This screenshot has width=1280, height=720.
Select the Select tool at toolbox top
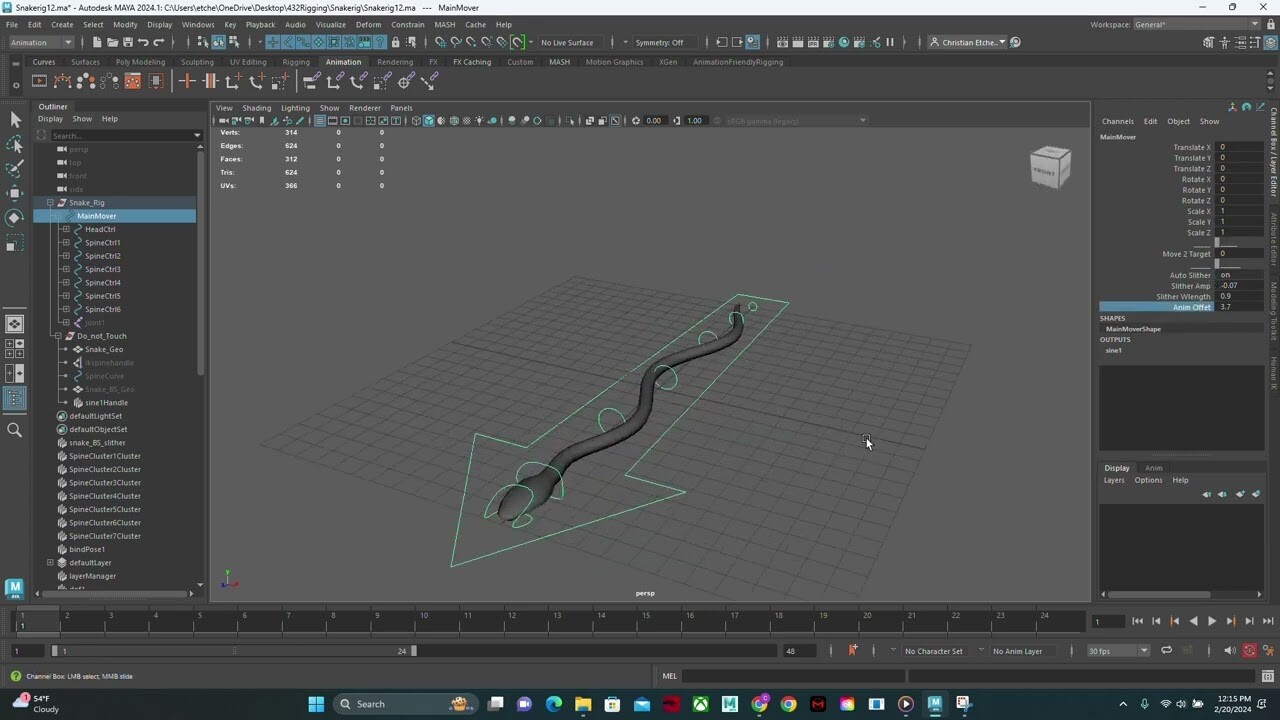click(15, 118)
